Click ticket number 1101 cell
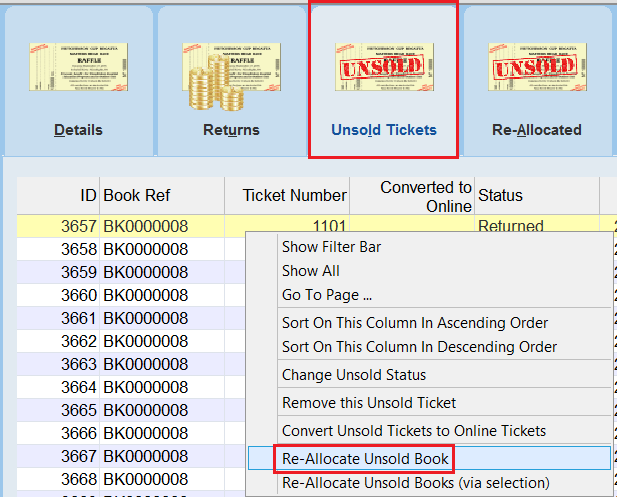 coord(287,224)
